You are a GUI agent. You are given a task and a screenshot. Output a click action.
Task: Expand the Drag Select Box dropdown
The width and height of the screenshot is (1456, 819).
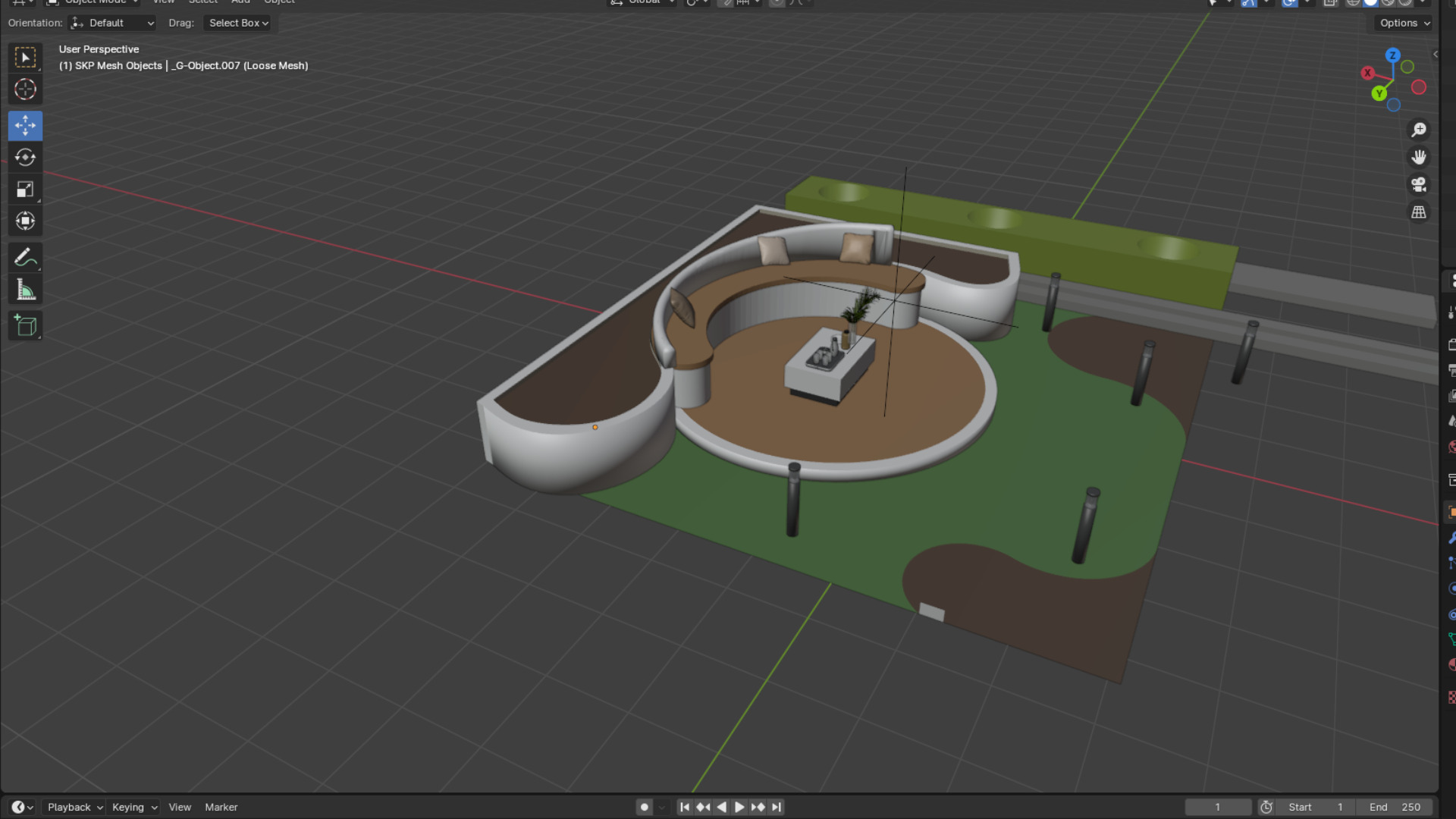238,23
